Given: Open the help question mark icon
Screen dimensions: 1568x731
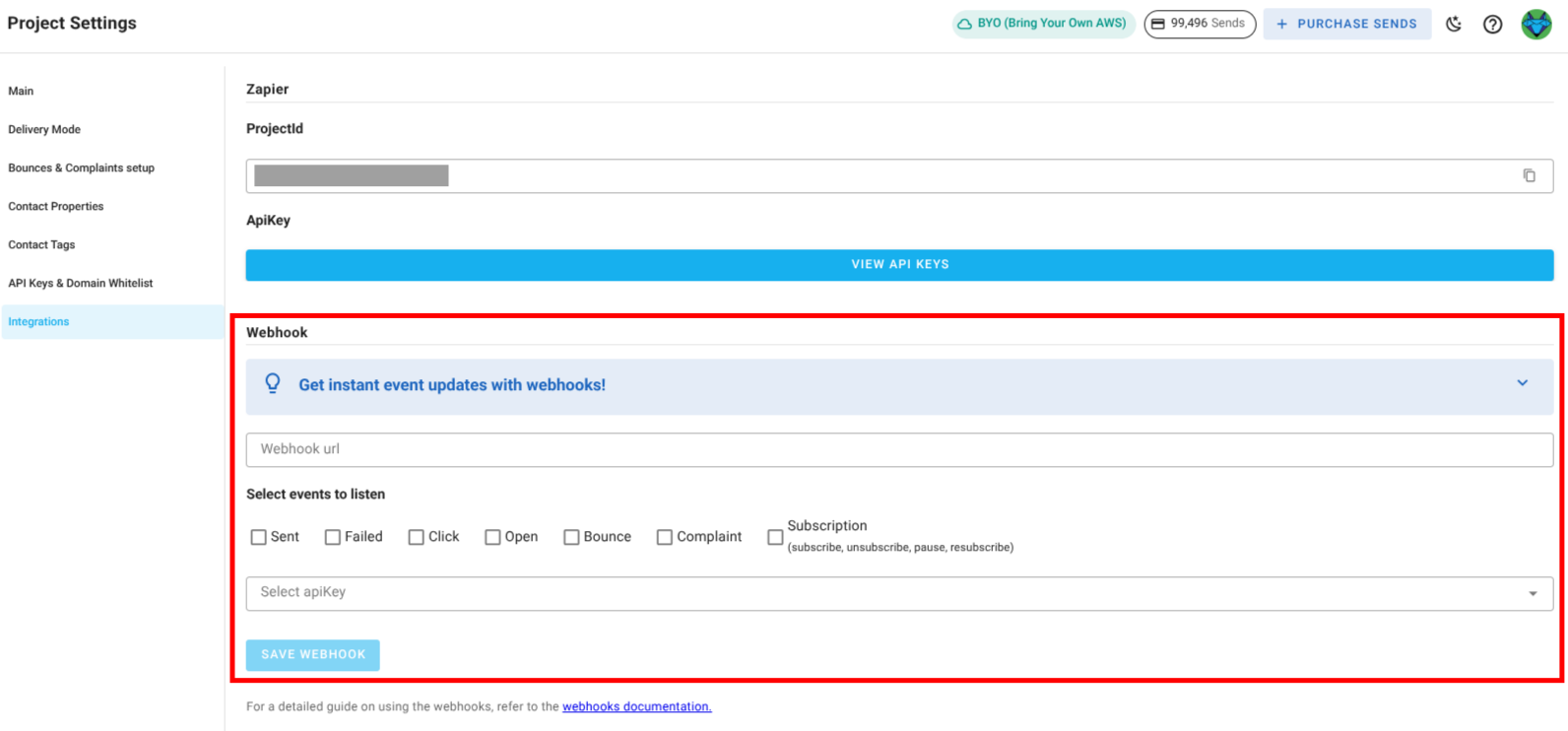Looking at the screenshot, I should coord(1493,24).
